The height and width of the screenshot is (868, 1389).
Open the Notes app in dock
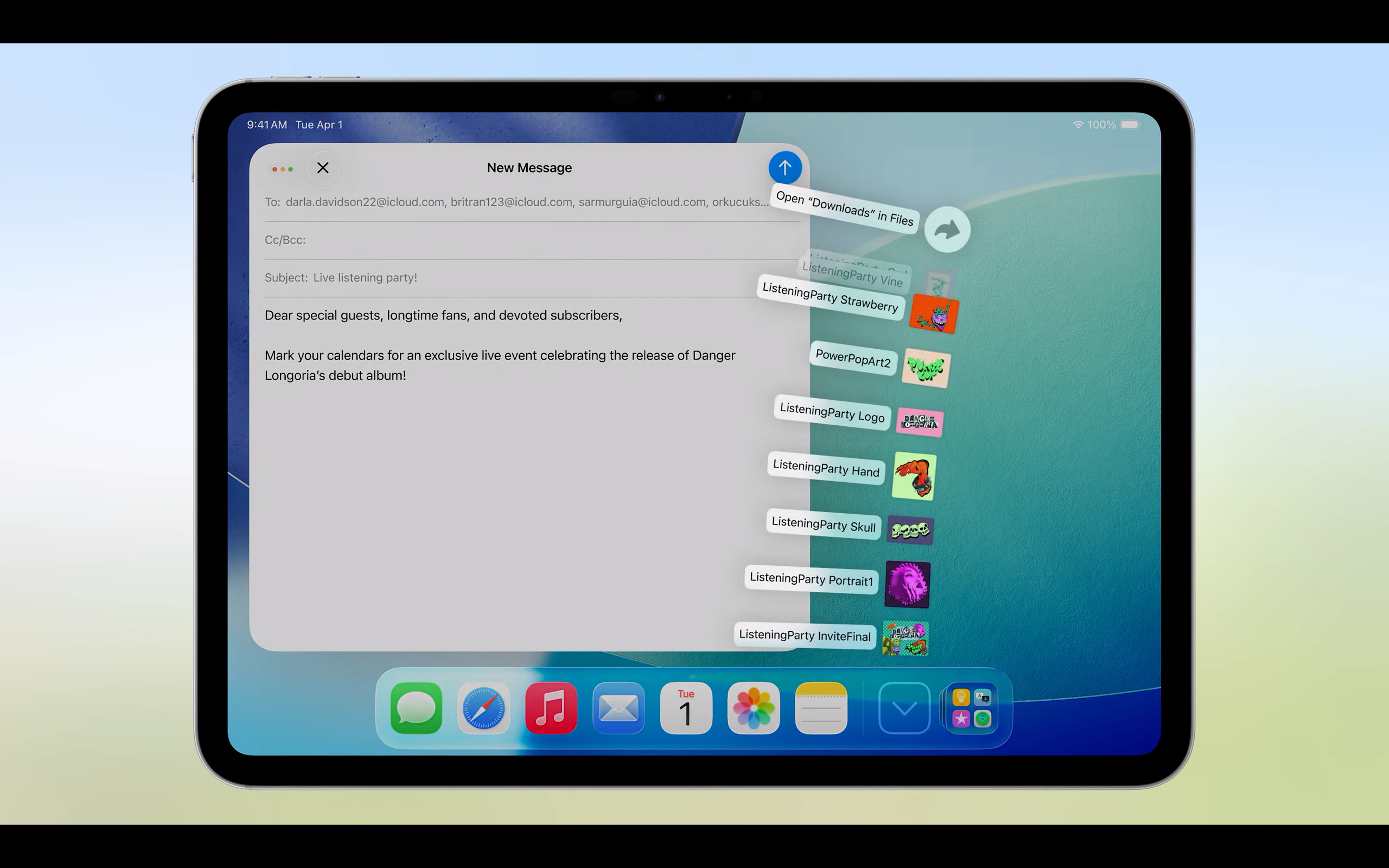pyautogui.click(x=821, y=708)
